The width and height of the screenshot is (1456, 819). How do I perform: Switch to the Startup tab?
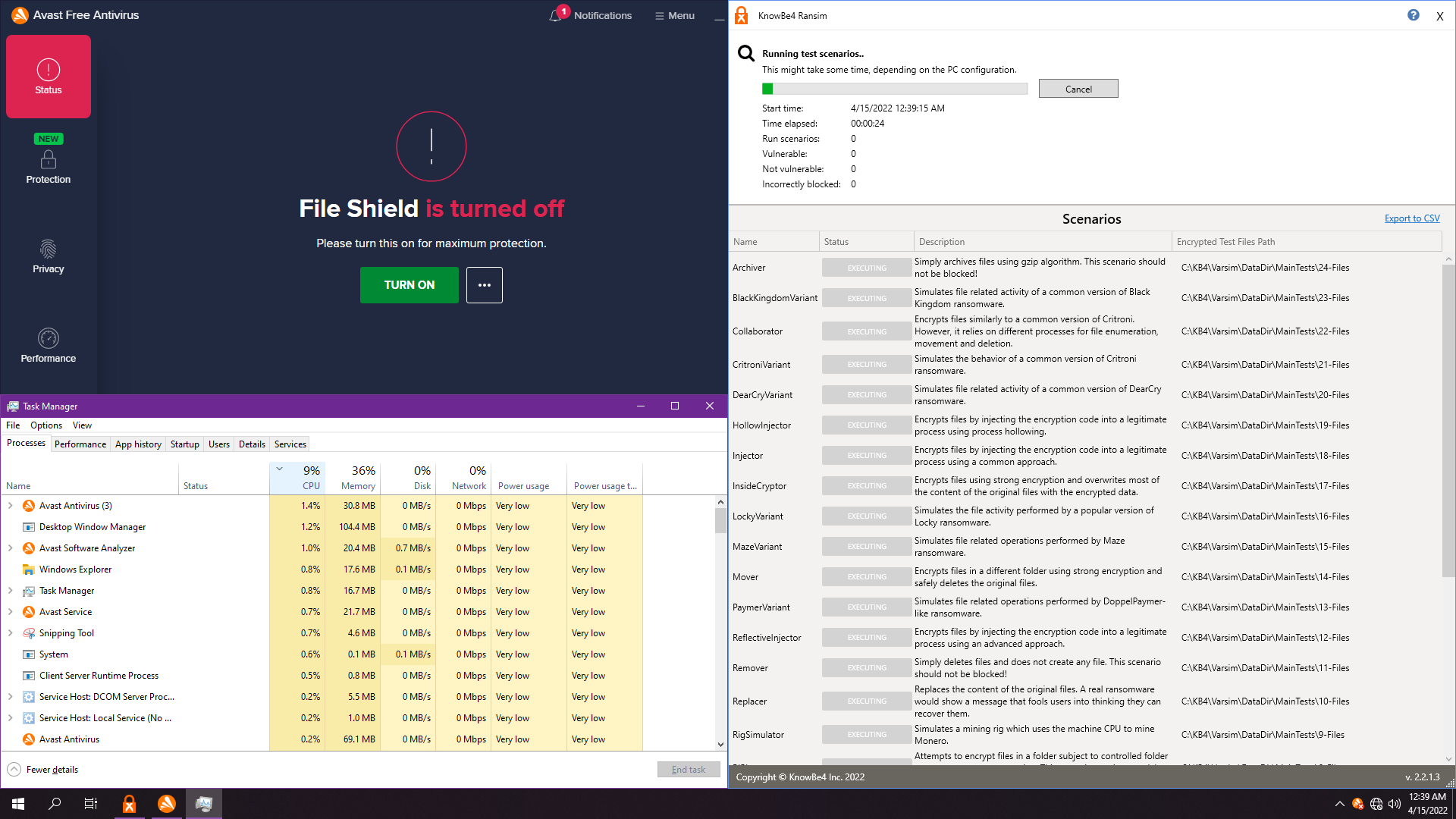tap(185, 444)
